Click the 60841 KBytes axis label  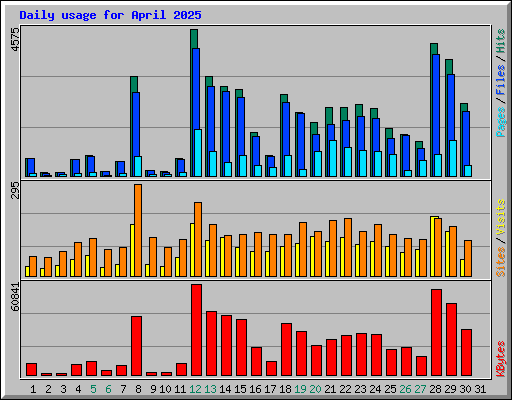[x=15, y=297]
